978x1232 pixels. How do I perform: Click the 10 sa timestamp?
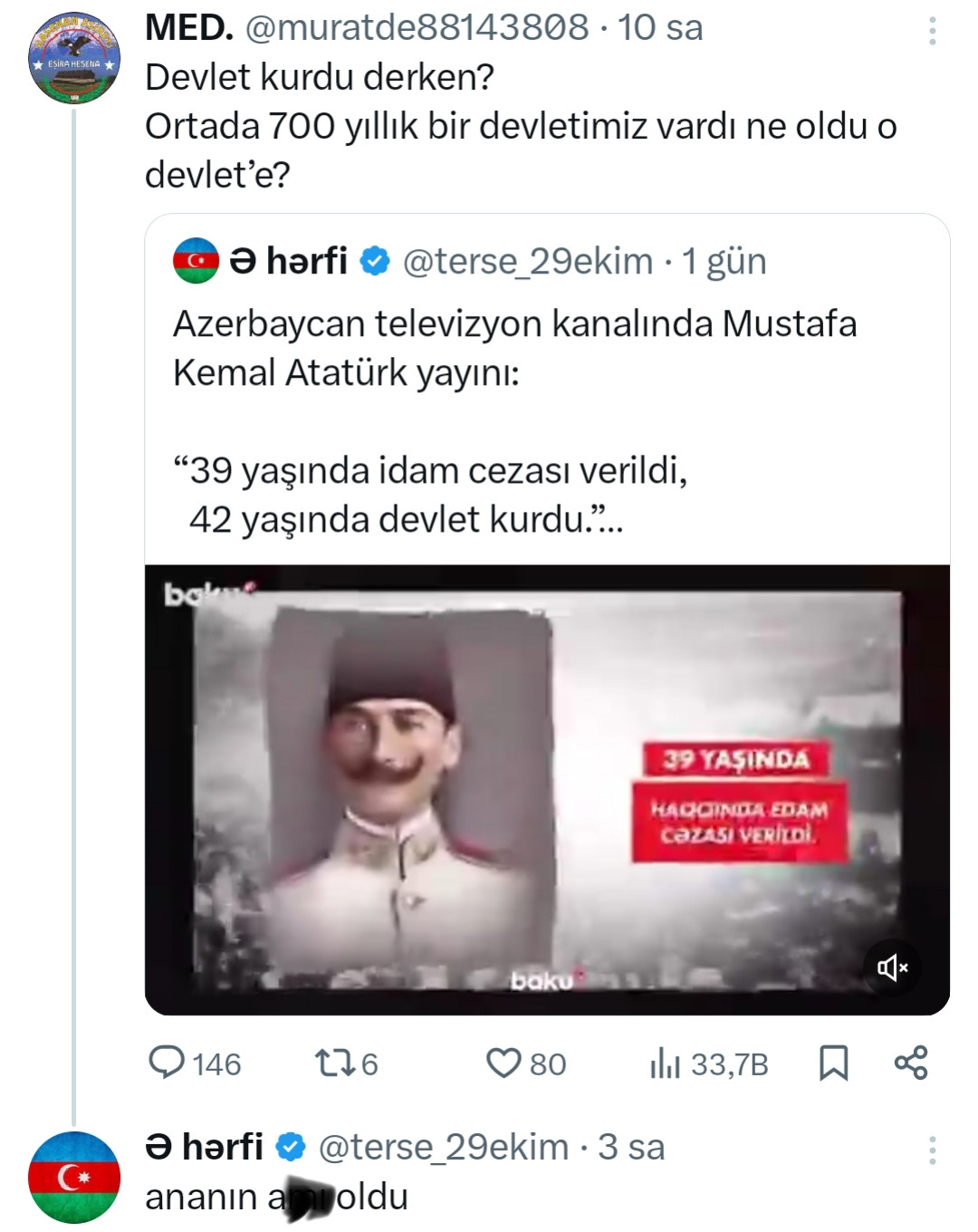click(x=660, y=28)
